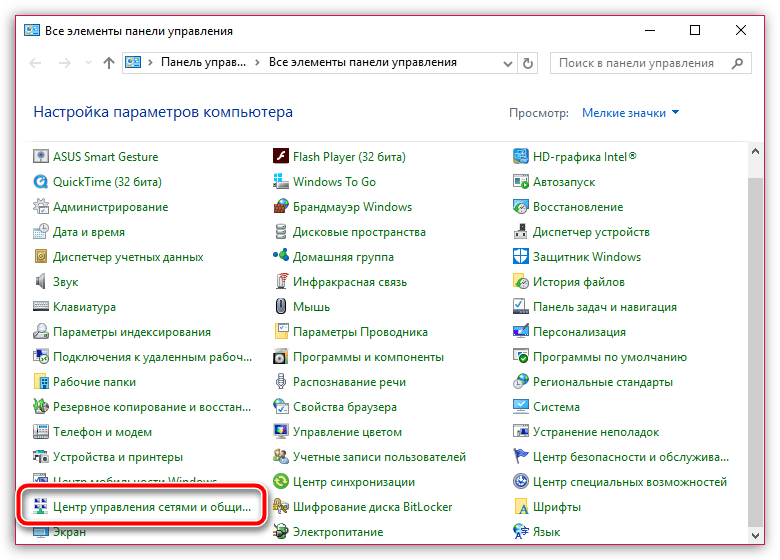
Task: Click the Клавиатура keyboard icon
Action: [41, 306]
